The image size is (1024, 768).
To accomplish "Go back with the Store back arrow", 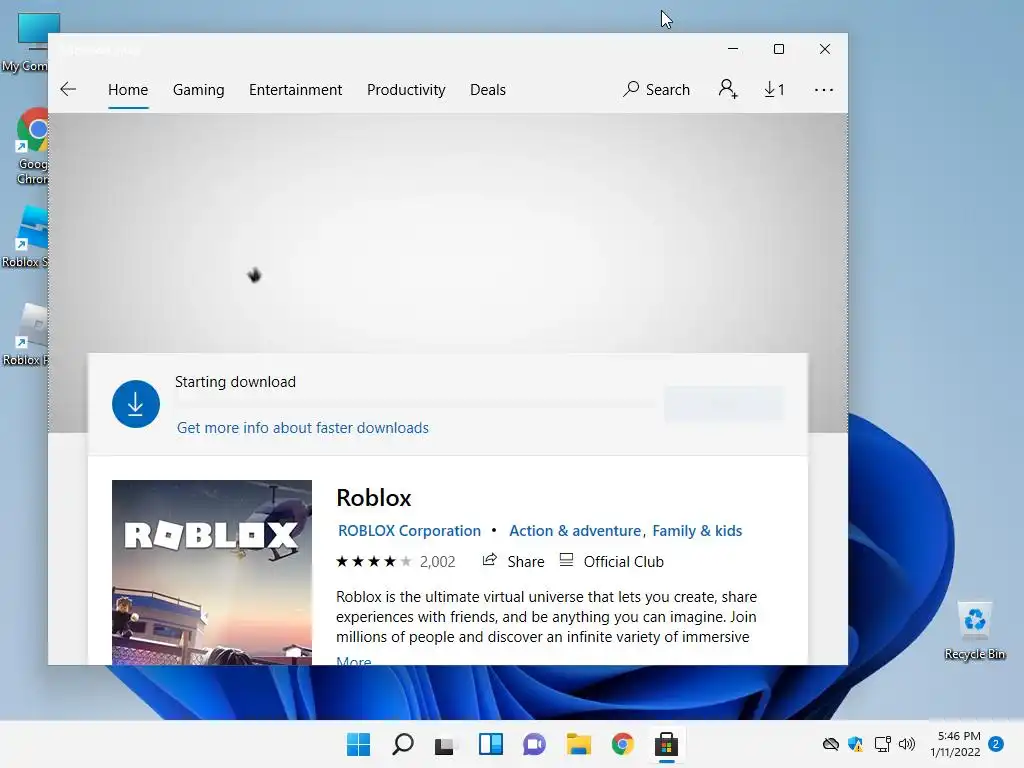I will click(68, 89).
